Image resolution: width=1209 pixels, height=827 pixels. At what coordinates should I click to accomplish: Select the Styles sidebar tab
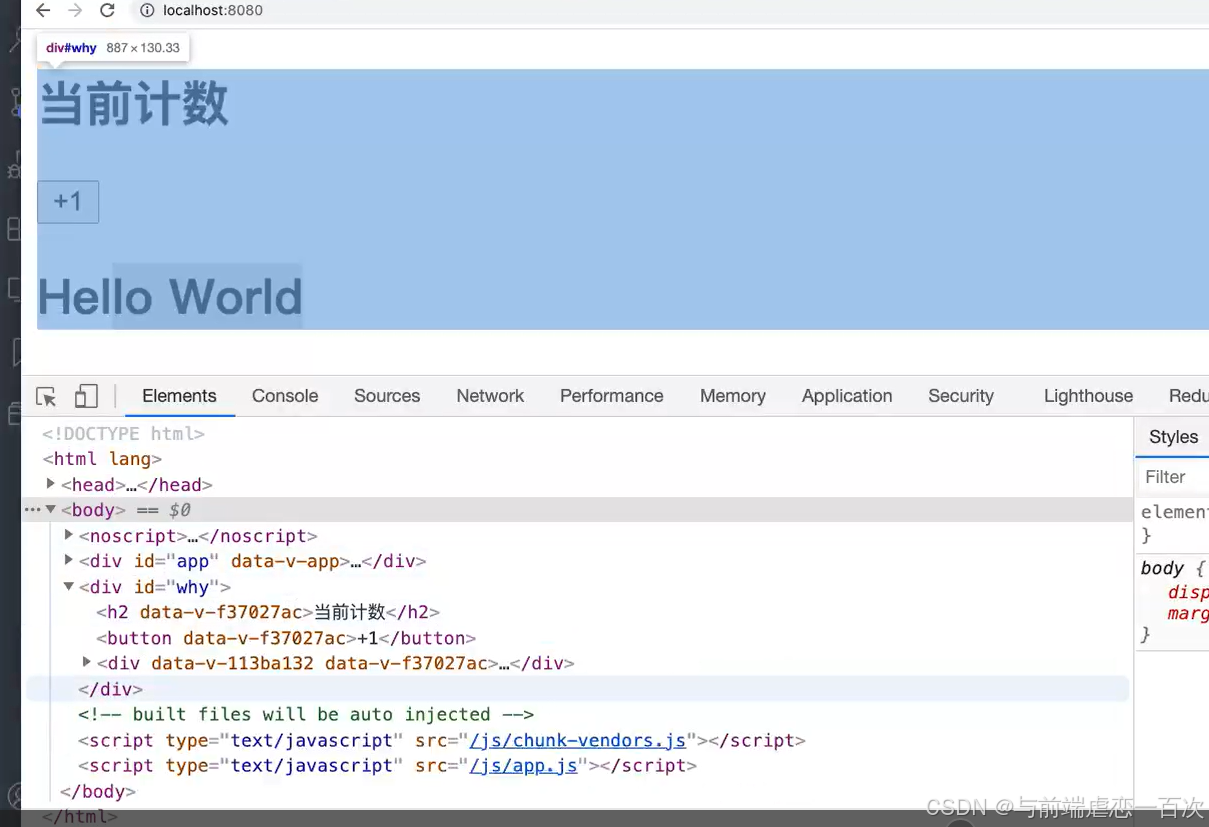click(x=1173, y=437)
